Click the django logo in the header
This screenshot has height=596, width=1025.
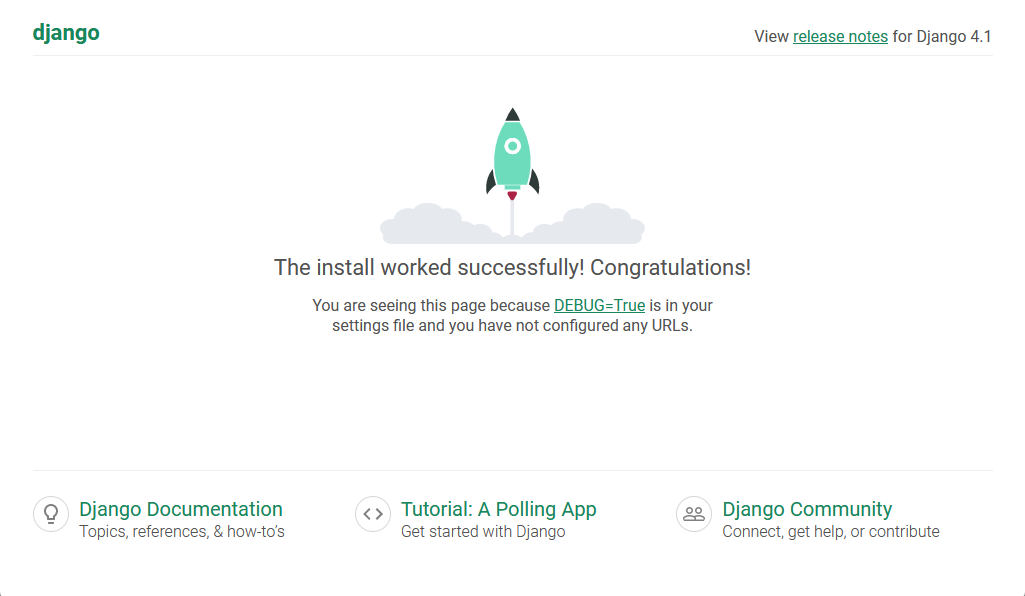(66, 32)
